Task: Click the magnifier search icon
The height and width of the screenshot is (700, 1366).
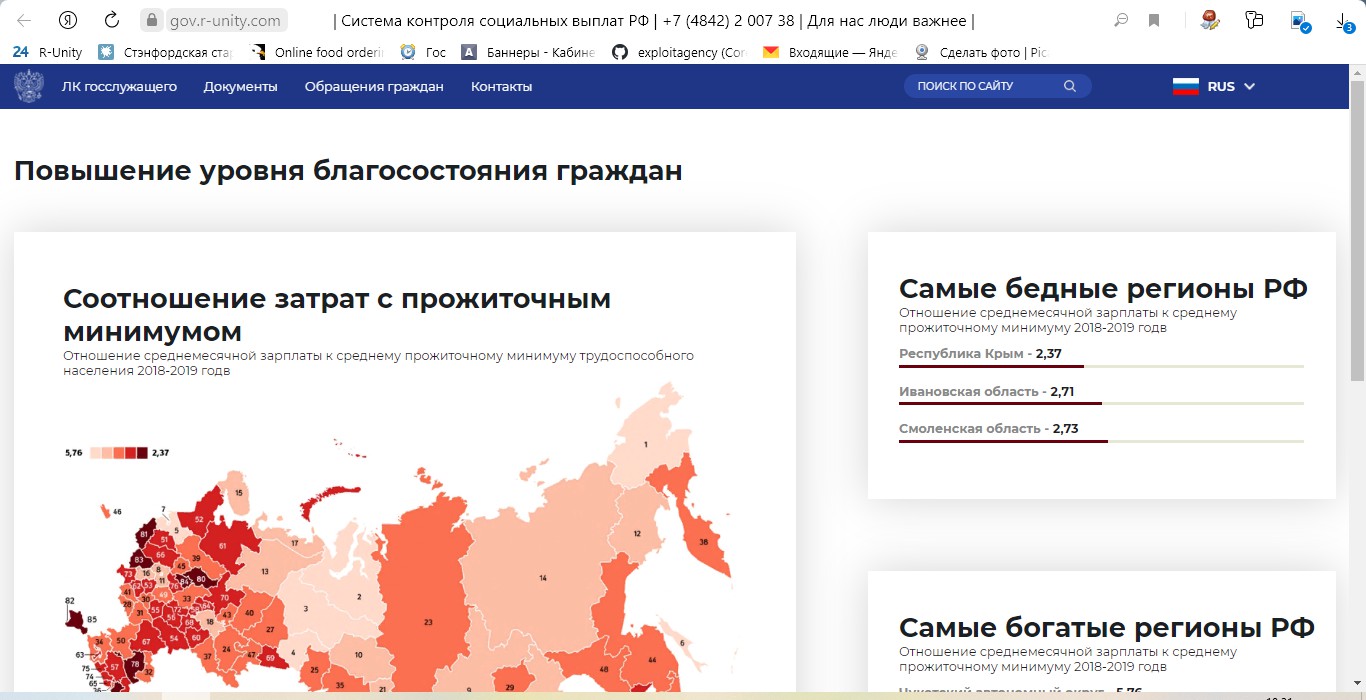Action: pyautogui.click(x=1070, y=86)
